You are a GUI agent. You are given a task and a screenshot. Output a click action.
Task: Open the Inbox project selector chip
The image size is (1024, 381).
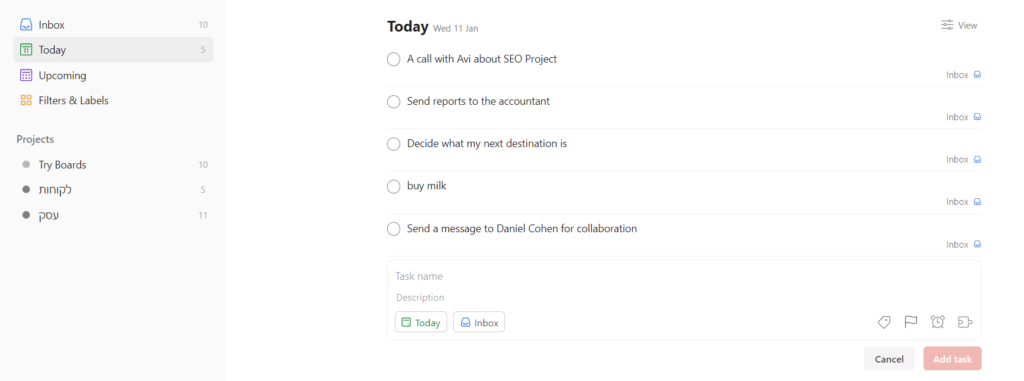point(479,322)
